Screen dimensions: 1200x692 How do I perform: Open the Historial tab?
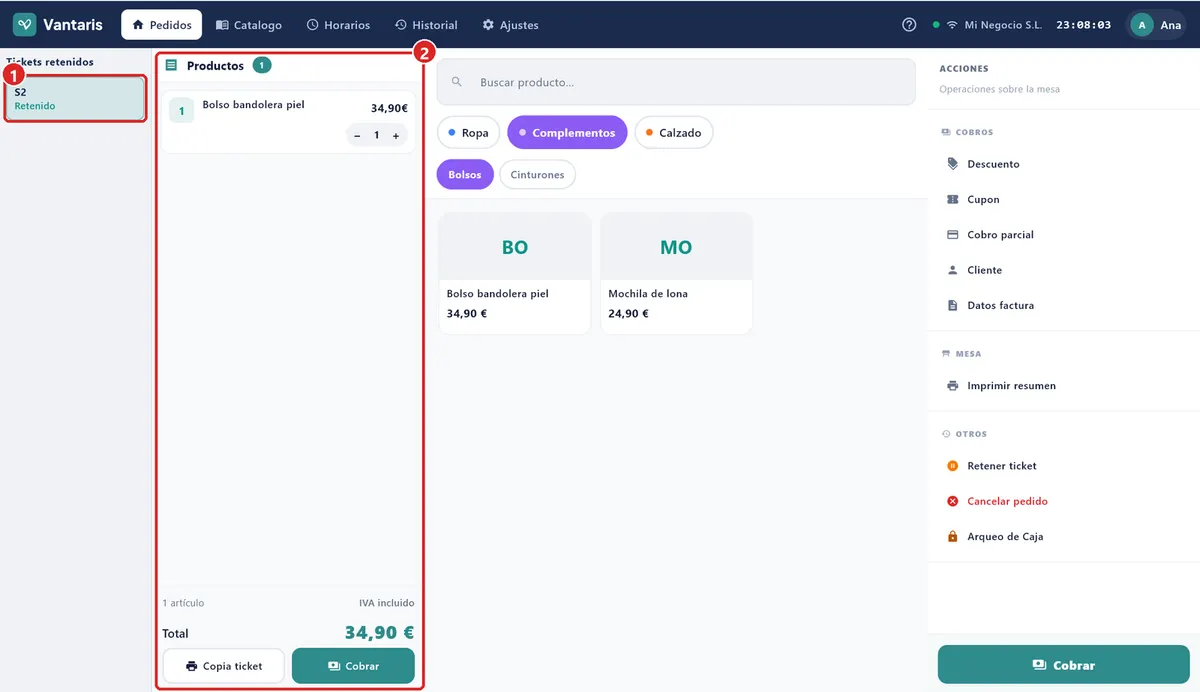(426, 25)
